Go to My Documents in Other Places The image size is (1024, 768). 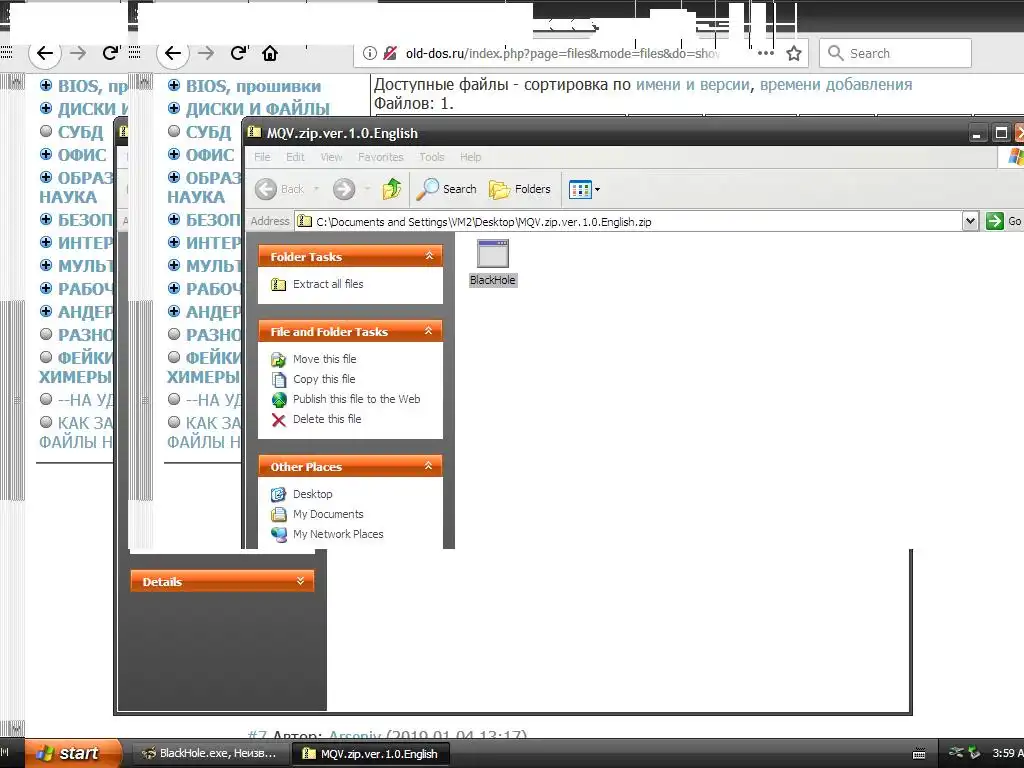(x=328, y=514)
